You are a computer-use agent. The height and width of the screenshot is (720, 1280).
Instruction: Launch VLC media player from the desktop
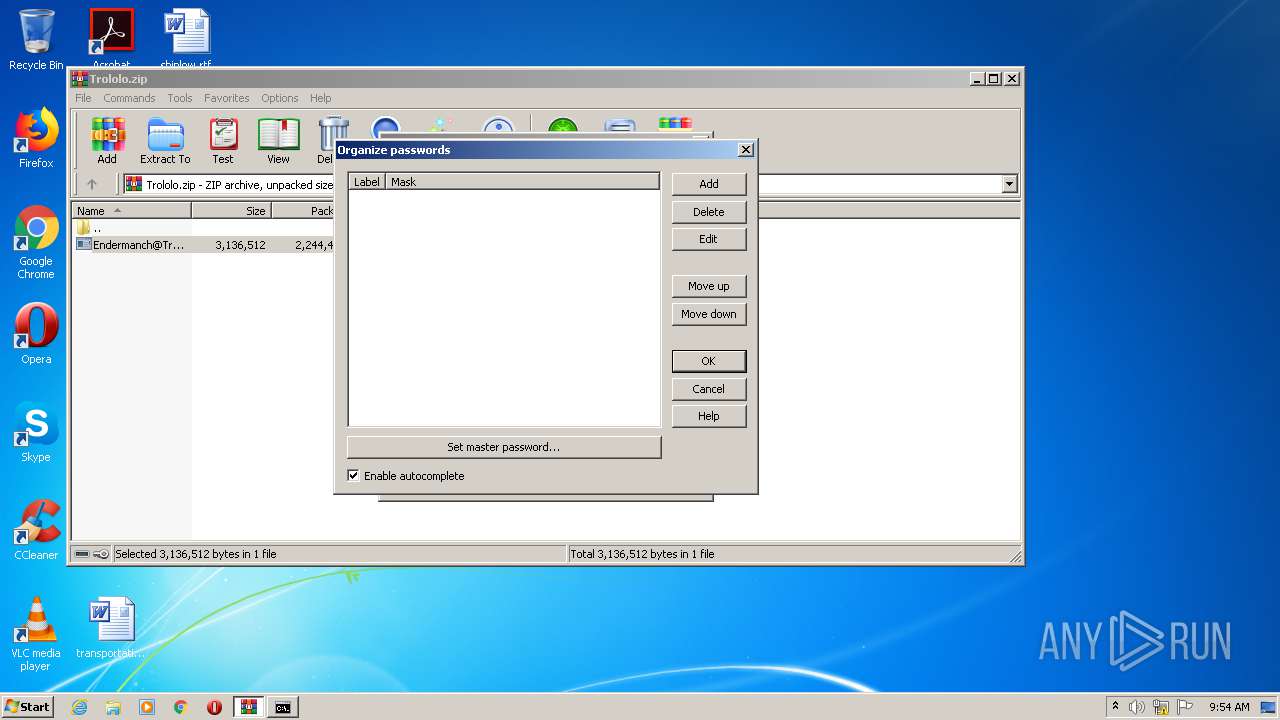36,634
